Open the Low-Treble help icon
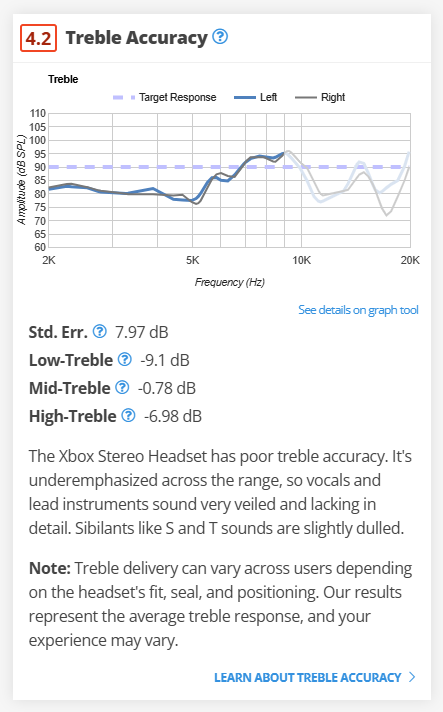The image size is (443, 712). [x=124, y=360]
